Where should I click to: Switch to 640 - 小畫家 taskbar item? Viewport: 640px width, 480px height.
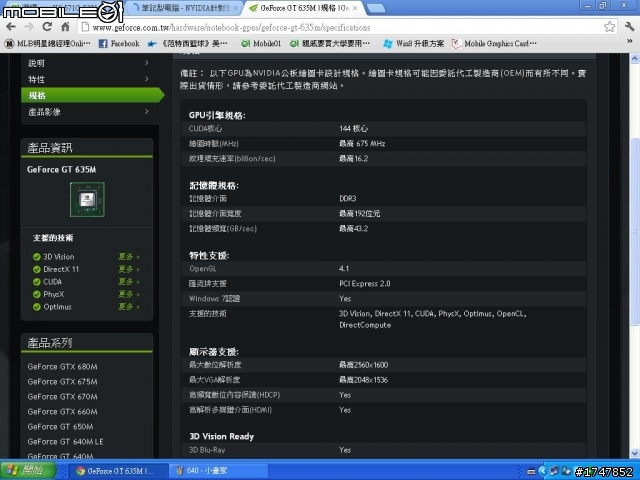(218, 471)
